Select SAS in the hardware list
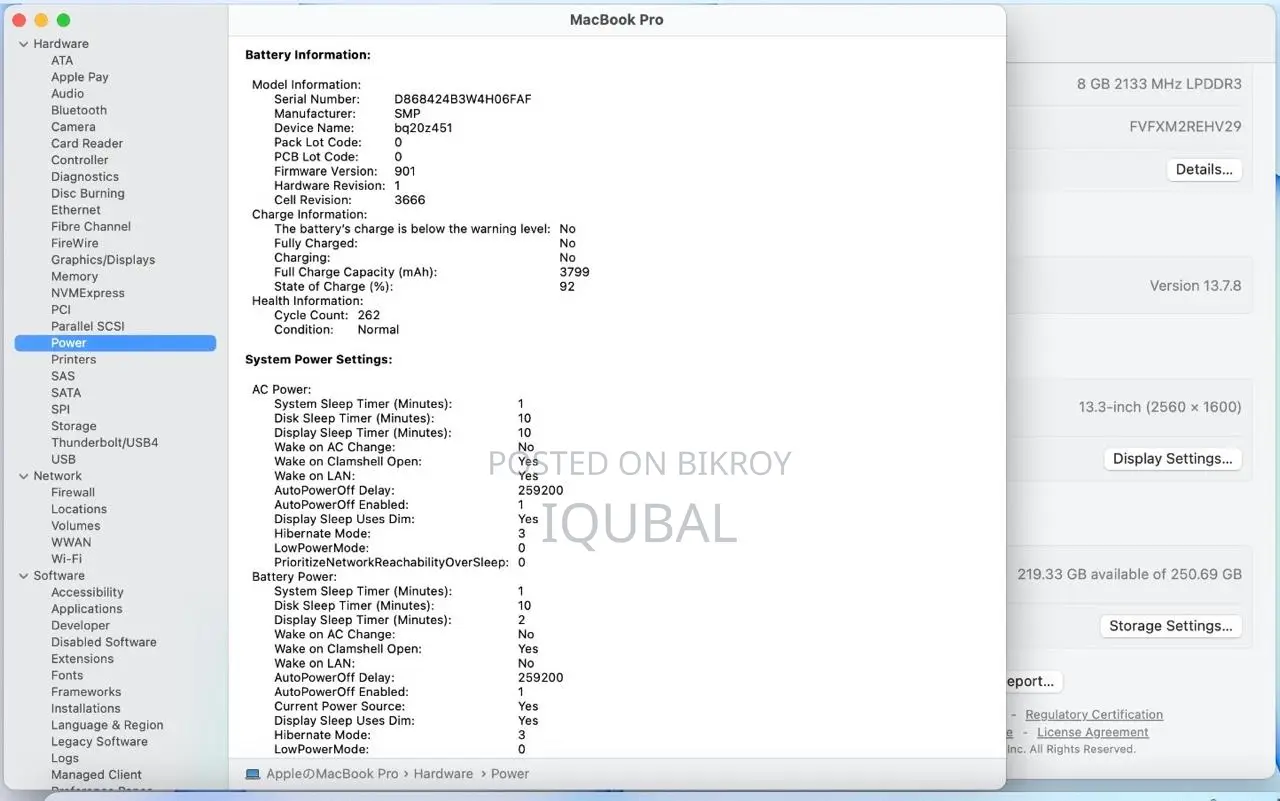1280x801 pixels. (63, 376)
